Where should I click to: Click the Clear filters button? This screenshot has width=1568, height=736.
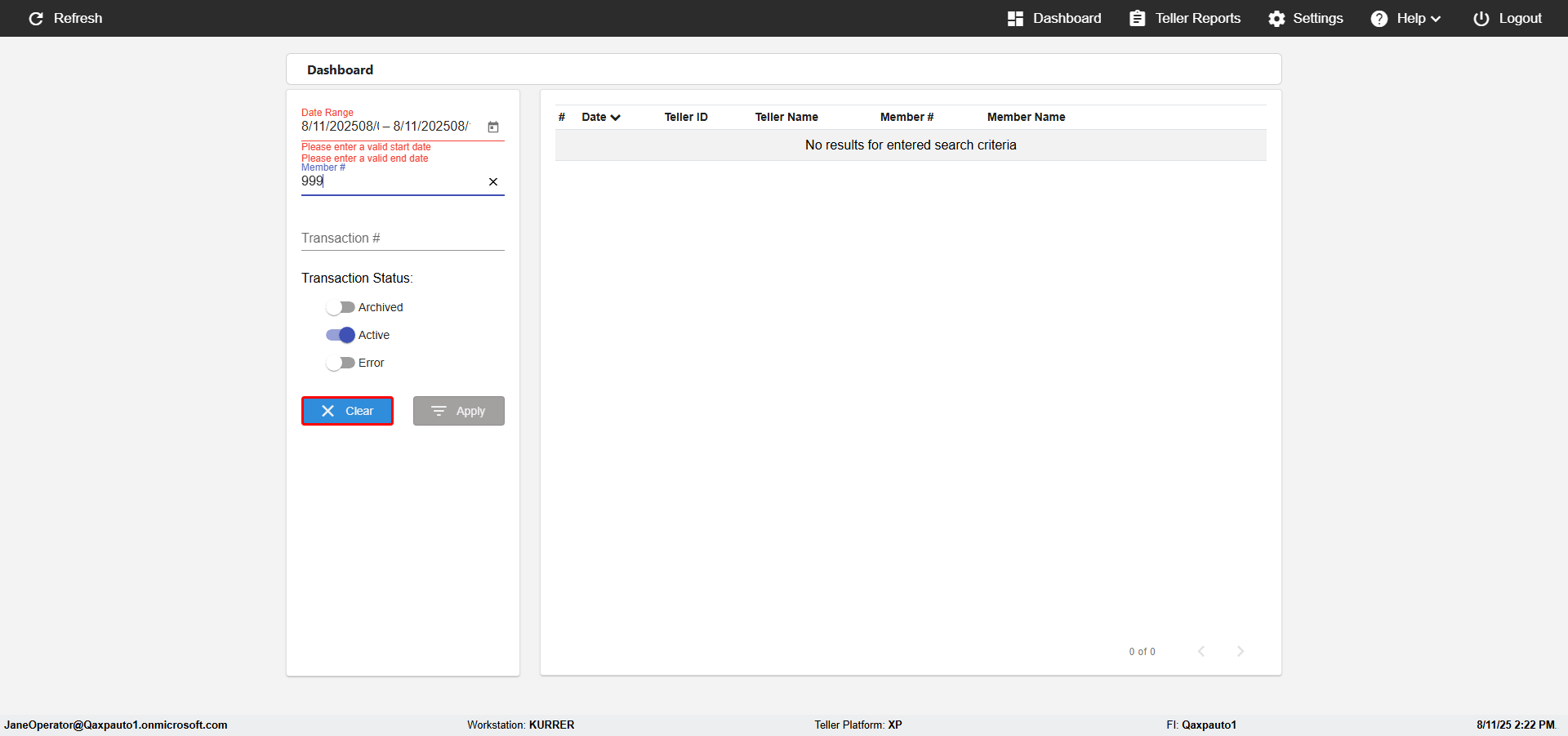pos(347,411)
